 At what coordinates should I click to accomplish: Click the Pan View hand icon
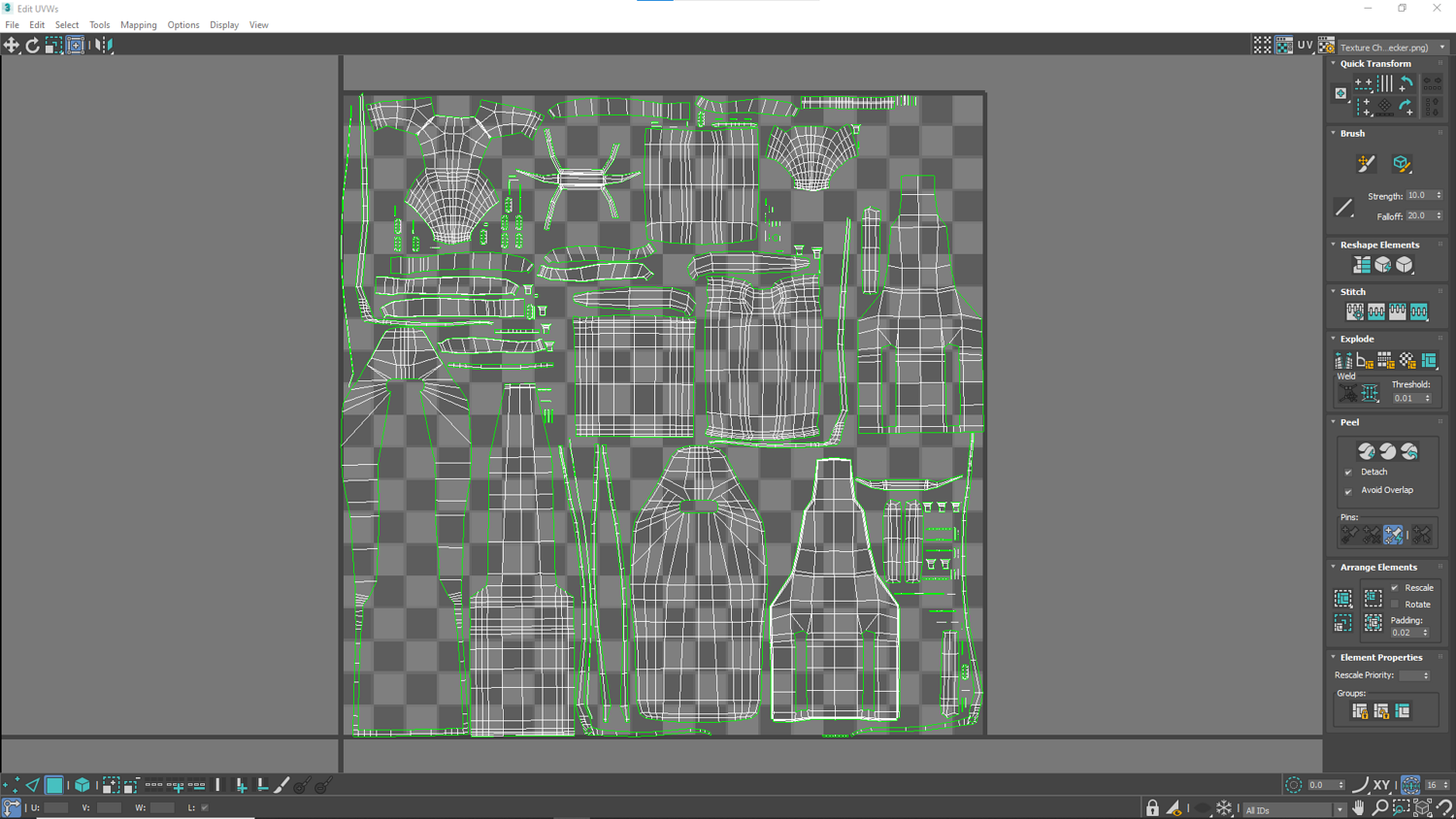1359,808
